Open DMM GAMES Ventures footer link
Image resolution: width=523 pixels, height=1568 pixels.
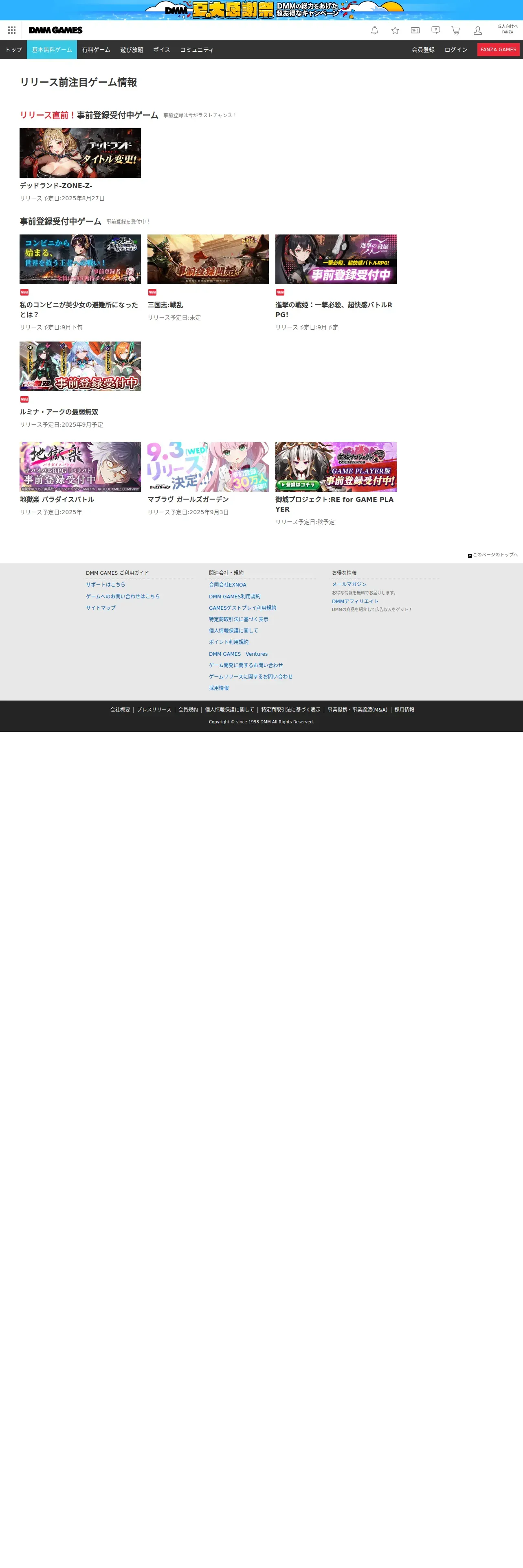point(238,654)
